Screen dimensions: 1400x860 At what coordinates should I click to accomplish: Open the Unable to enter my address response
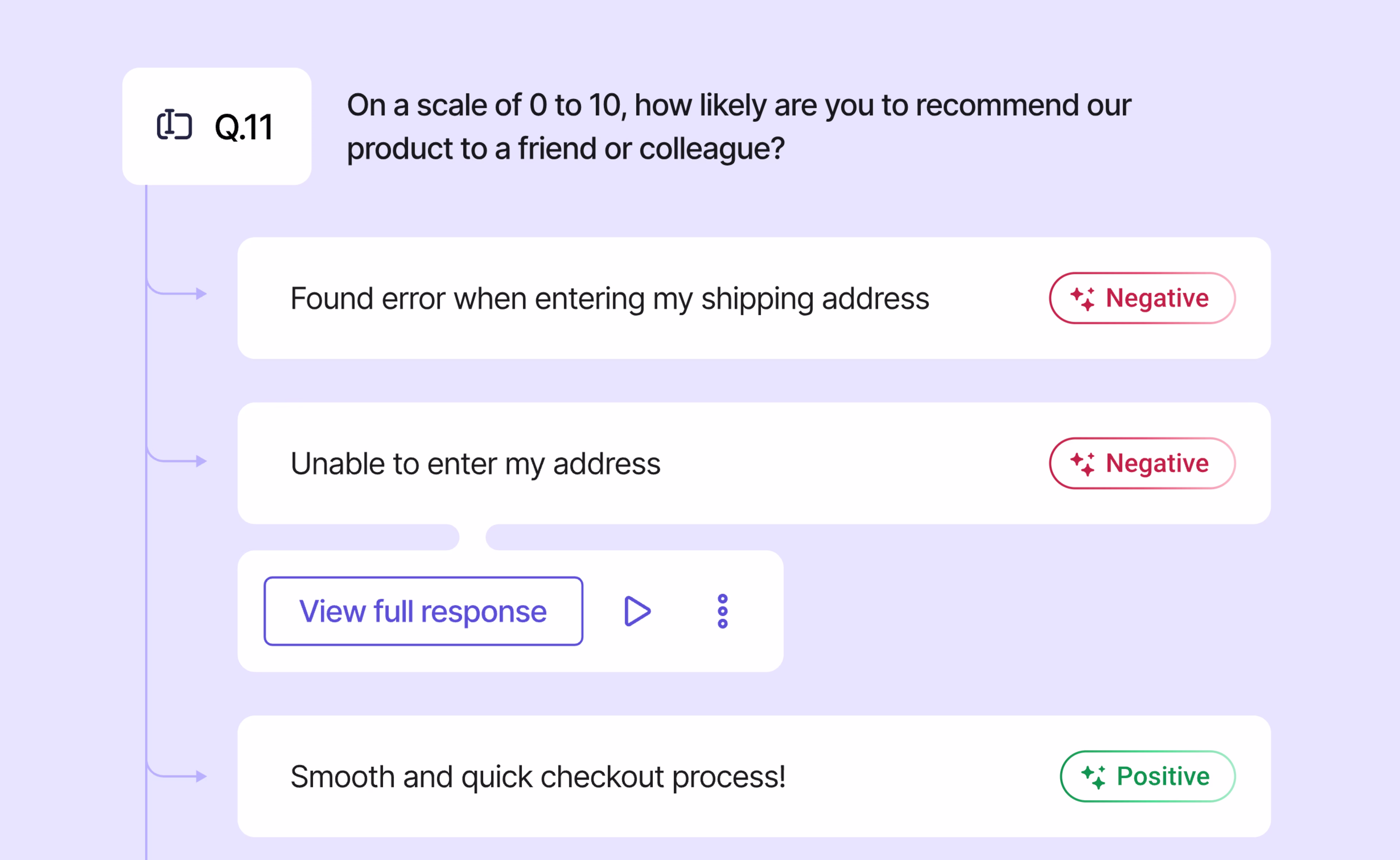pyautogui.click(x=754, y=464)
